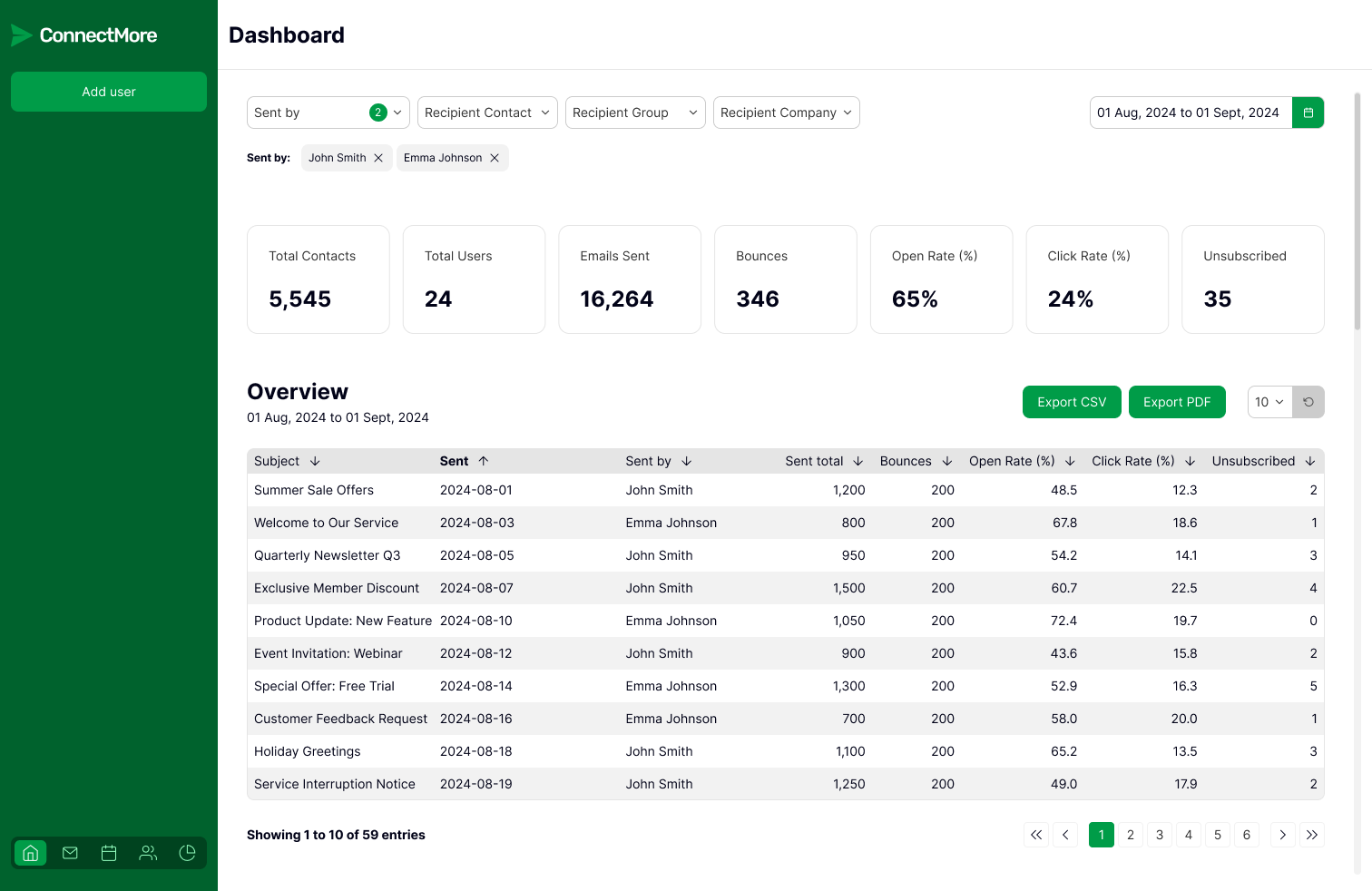Open the Recipient Group dropdown
The height and width of the screenshot is (891, 1372).
click(634, 113)
